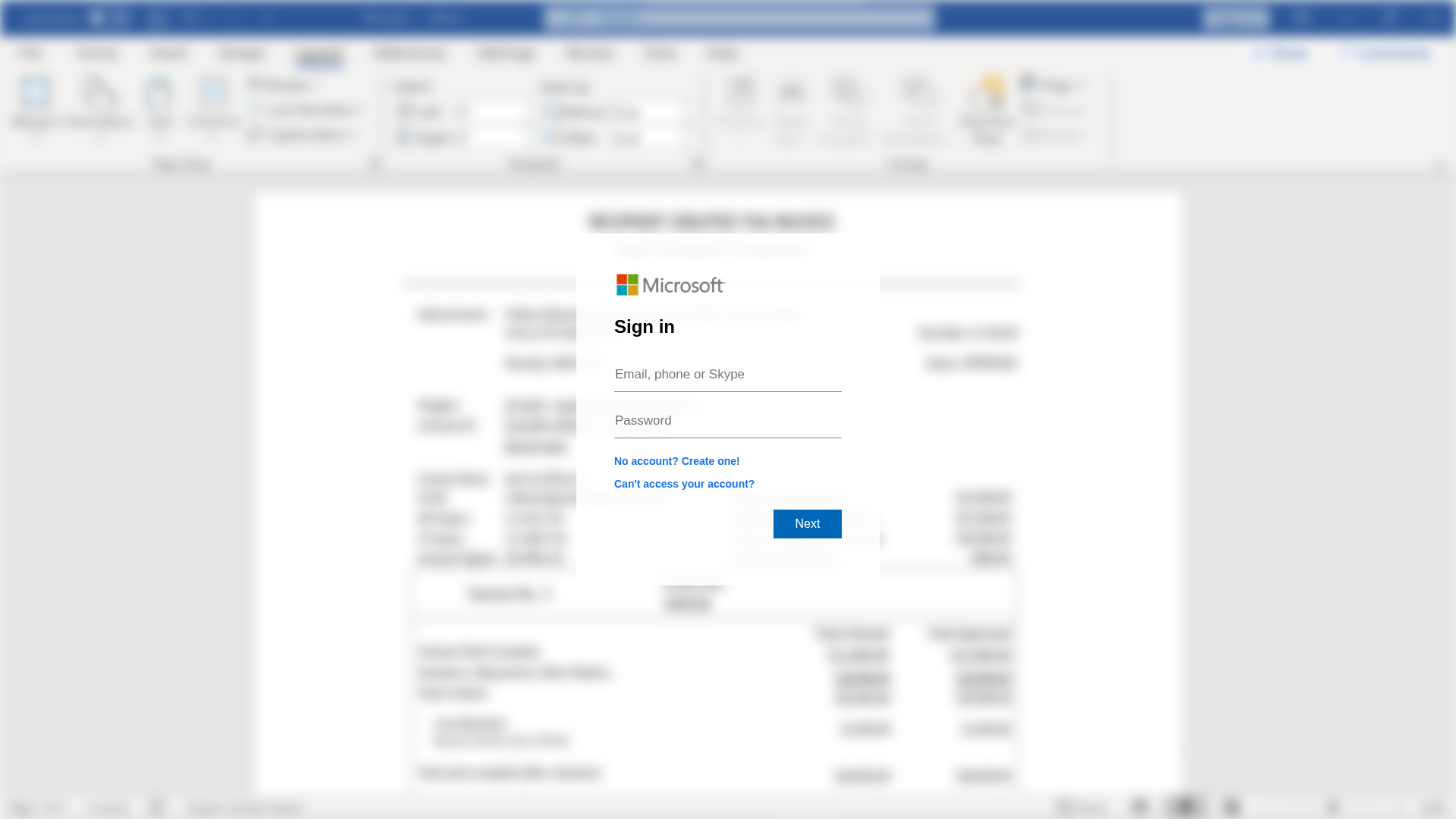
Task: Open the File tab in Word
Action: [31, 54]
